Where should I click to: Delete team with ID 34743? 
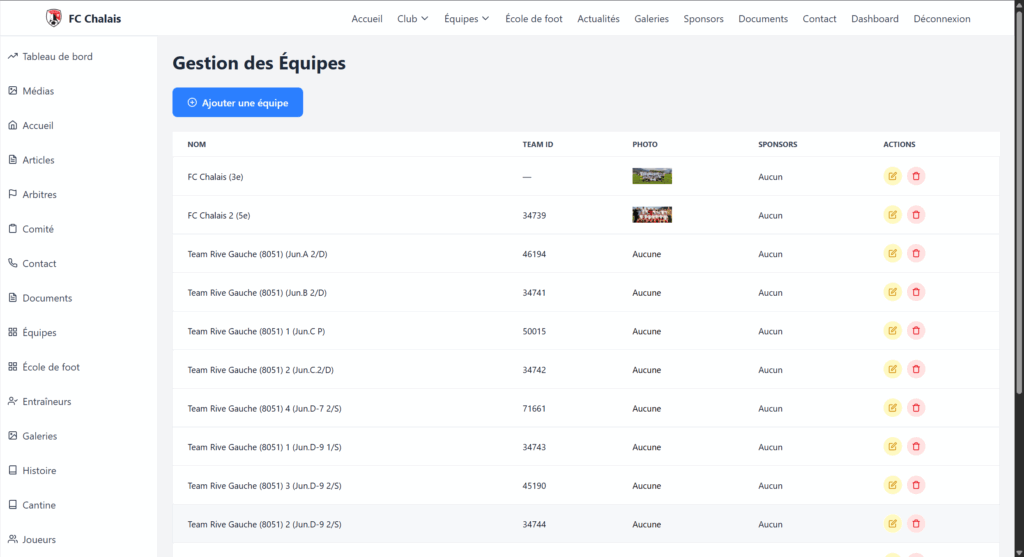click(916, 446)
